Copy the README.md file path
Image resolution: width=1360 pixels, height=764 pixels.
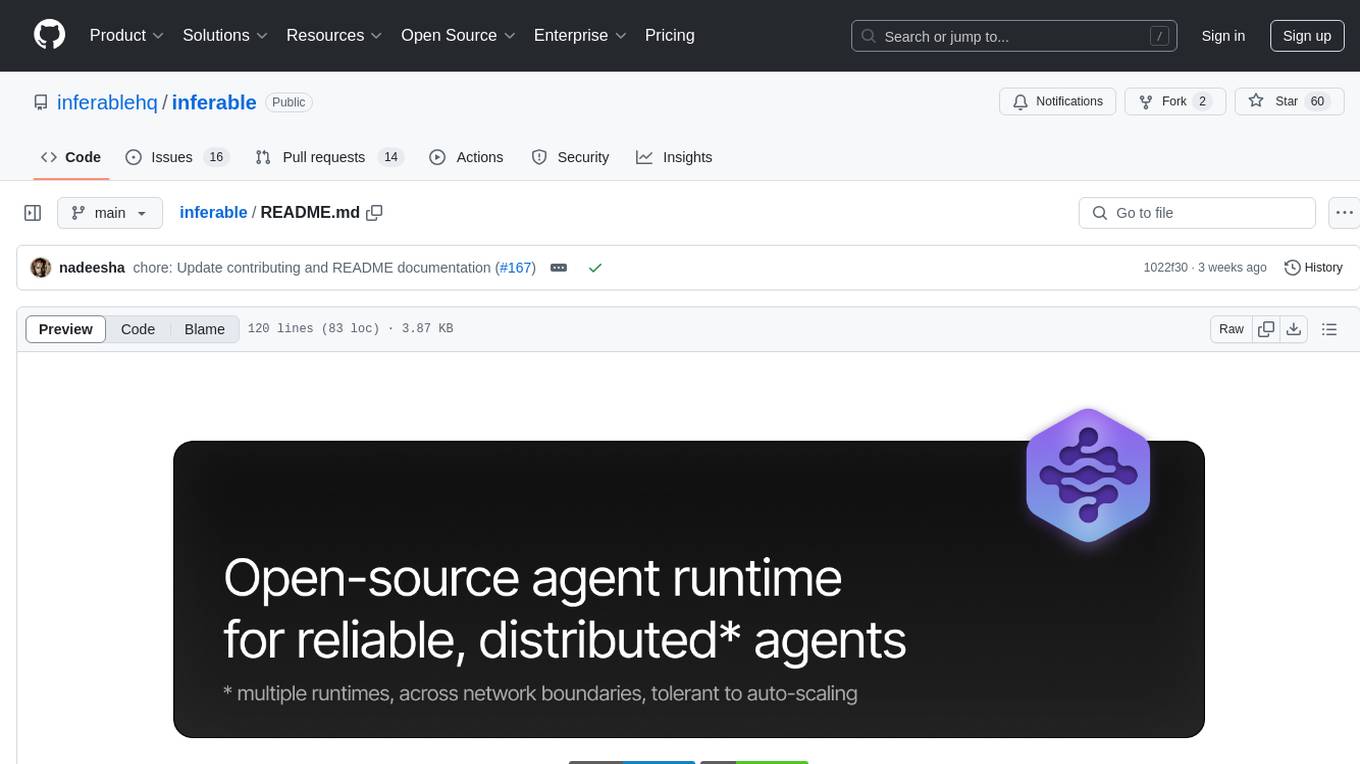(x=375, y=212)
